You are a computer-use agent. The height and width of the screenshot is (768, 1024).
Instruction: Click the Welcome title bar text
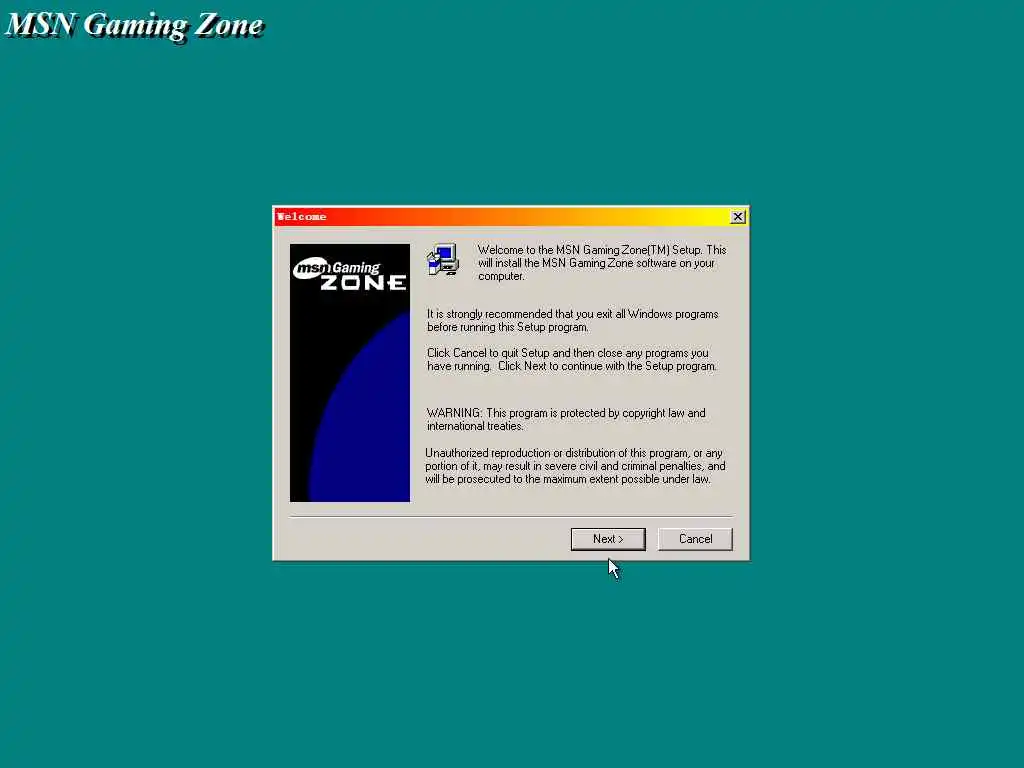click(301, 217)
